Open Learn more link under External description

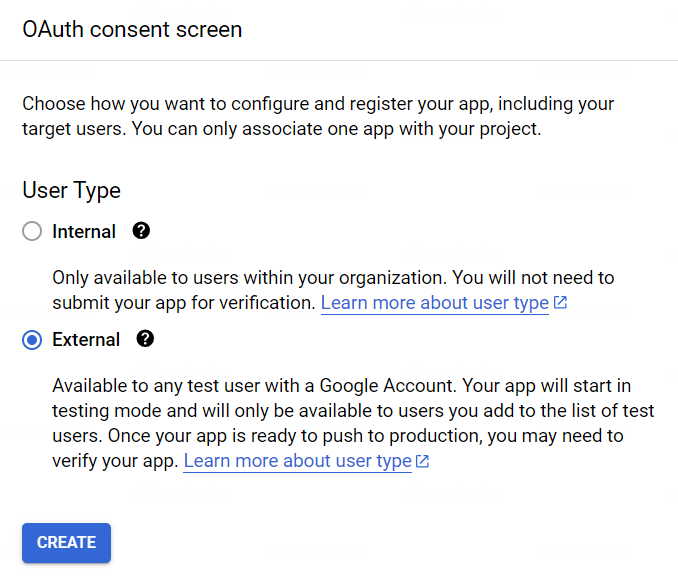coord(297,461)
